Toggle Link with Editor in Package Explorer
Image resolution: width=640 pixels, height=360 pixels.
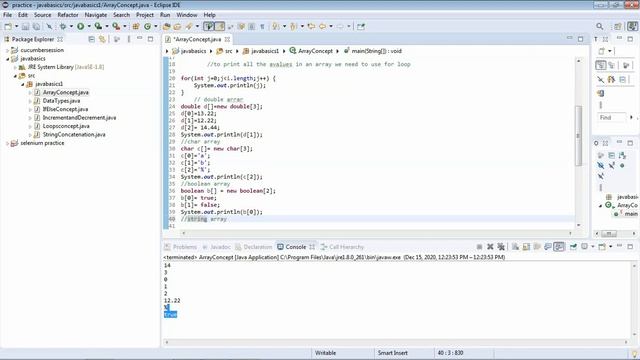102,39
